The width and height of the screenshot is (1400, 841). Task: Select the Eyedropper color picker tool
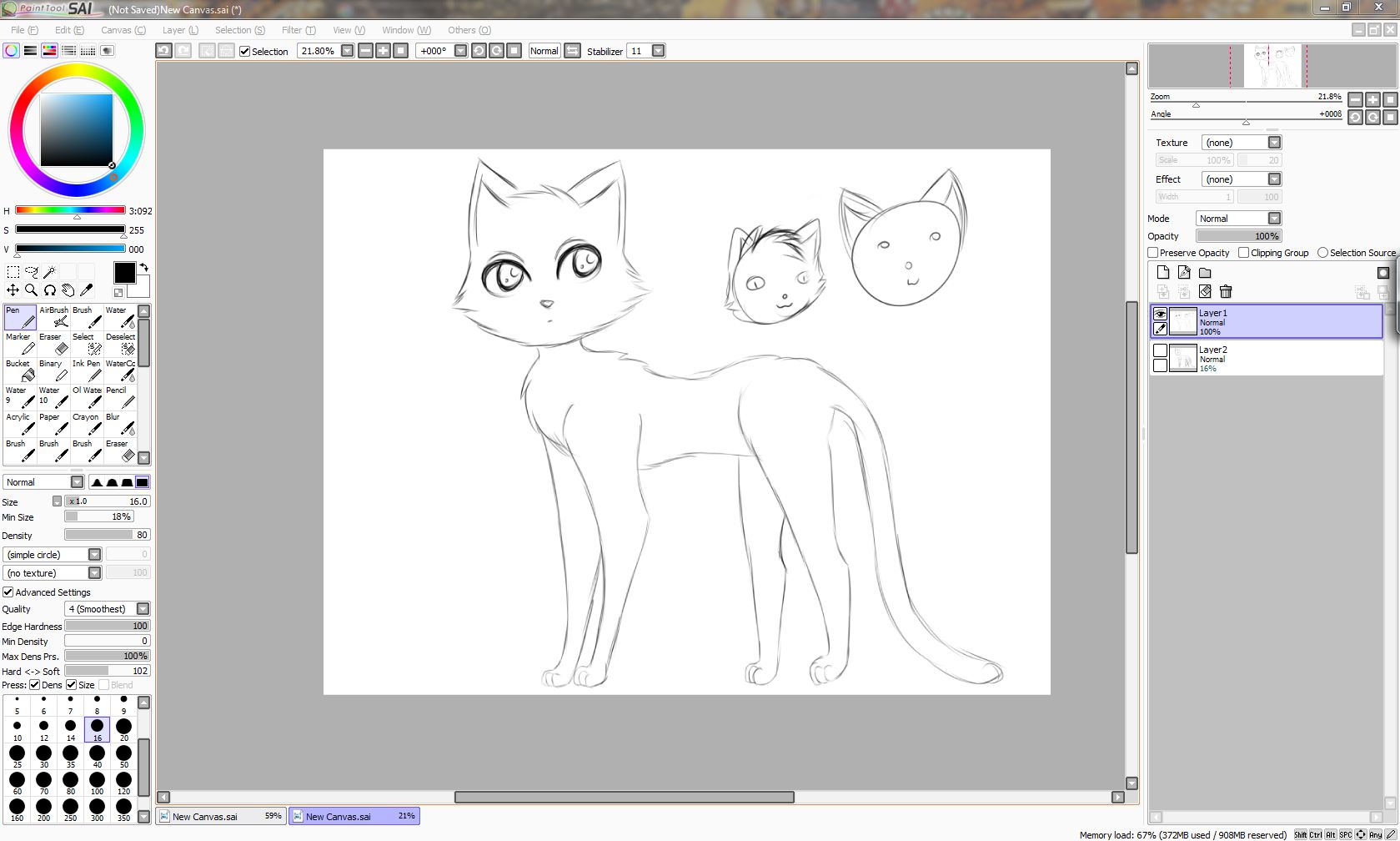point(86,290)
